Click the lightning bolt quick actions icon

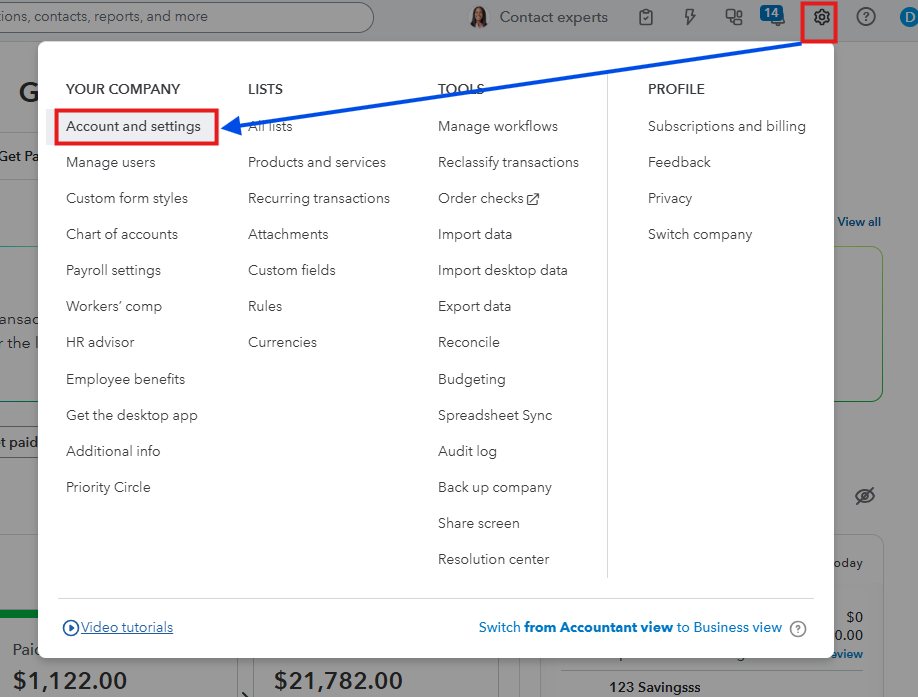[x=690, y=17]
